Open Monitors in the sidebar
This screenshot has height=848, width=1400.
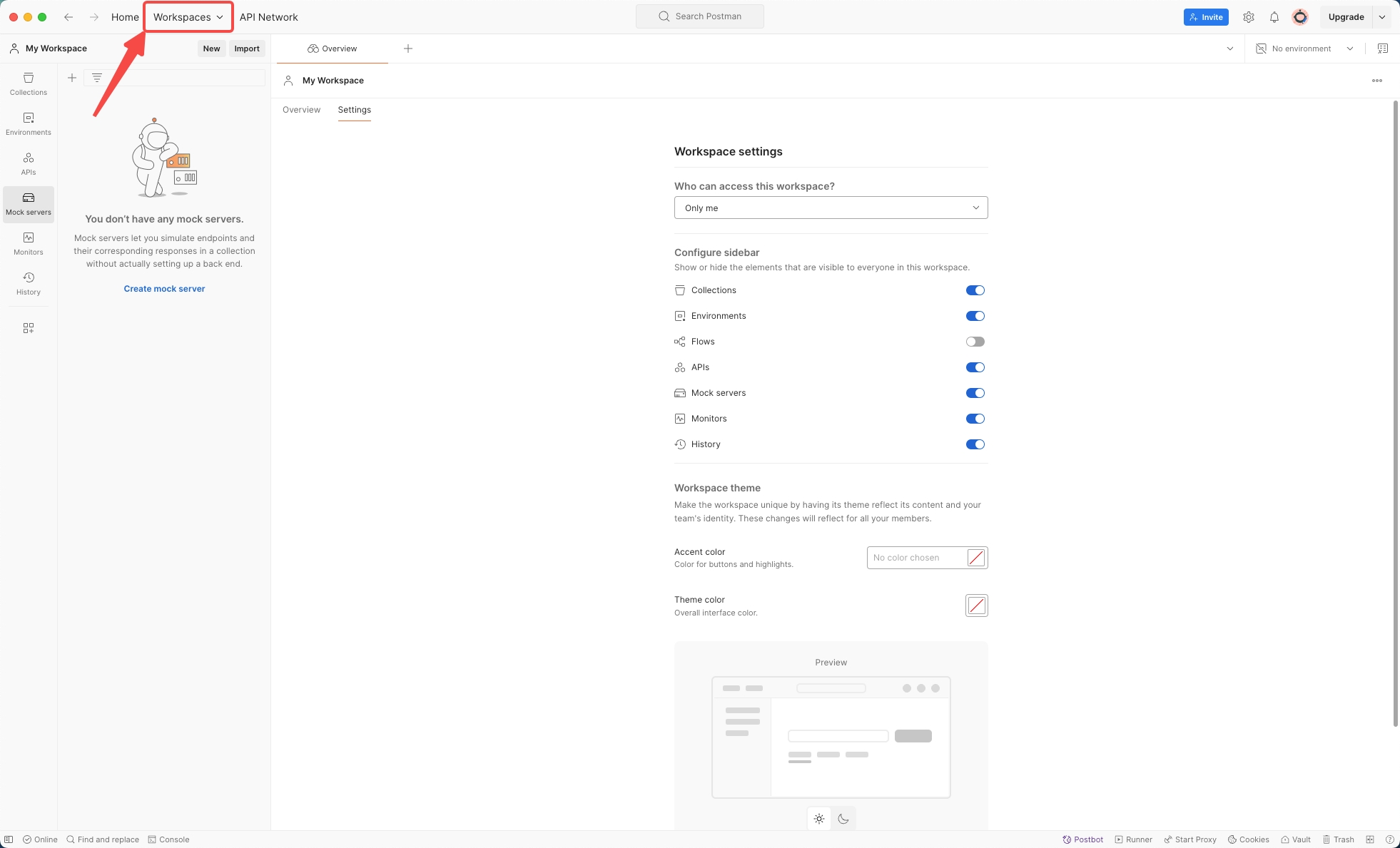click(x=29, y=244)
